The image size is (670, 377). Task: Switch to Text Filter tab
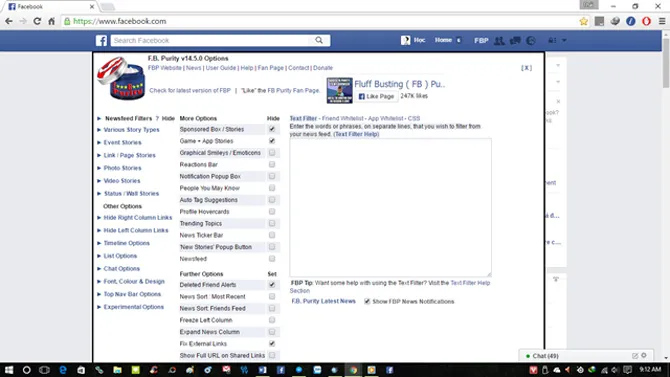coord(303,118)
